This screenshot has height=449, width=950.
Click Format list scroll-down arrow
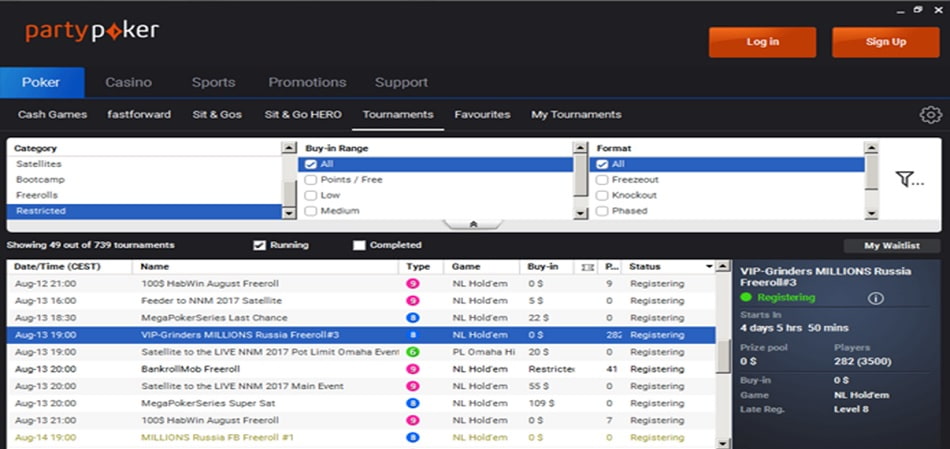(871, 213)
